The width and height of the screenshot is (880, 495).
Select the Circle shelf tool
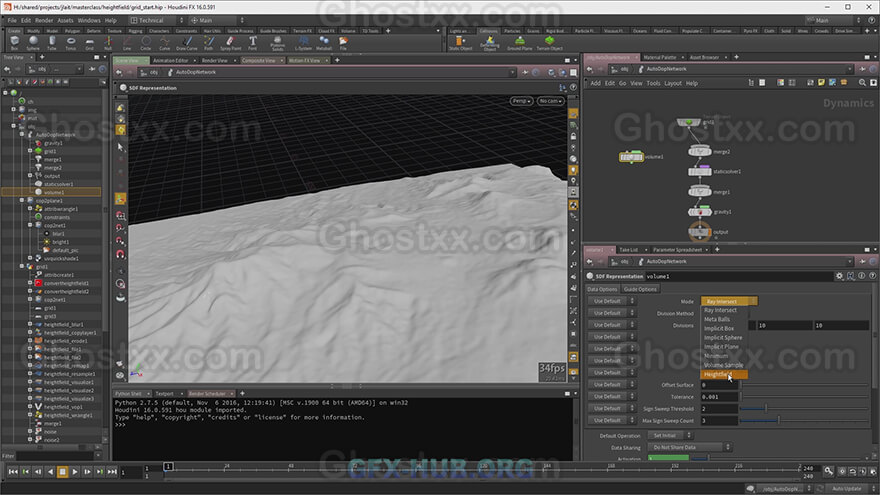(145, 43)
